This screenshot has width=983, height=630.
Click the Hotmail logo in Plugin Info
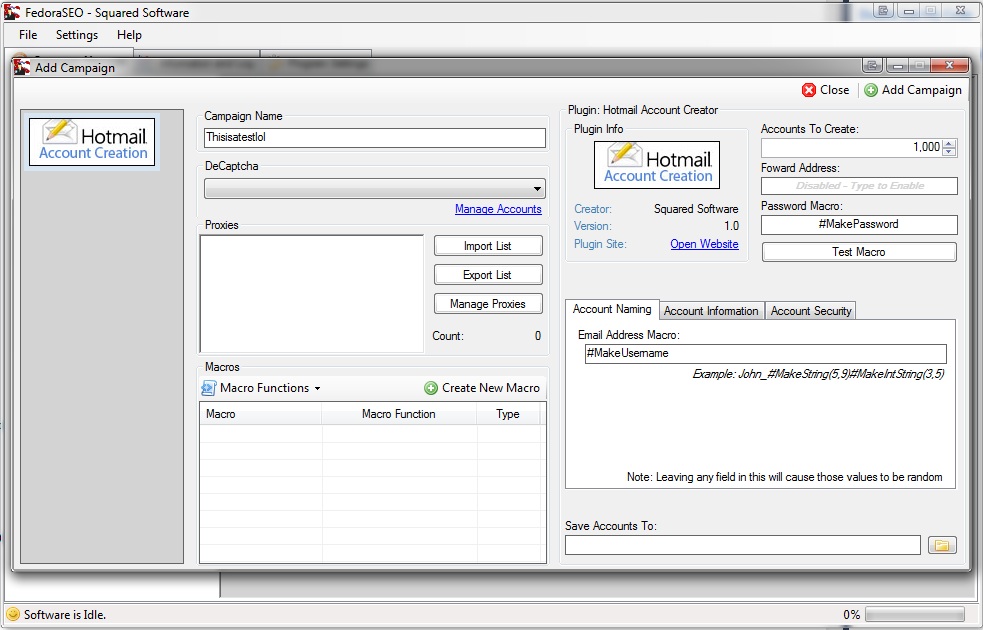coord(657,165)
